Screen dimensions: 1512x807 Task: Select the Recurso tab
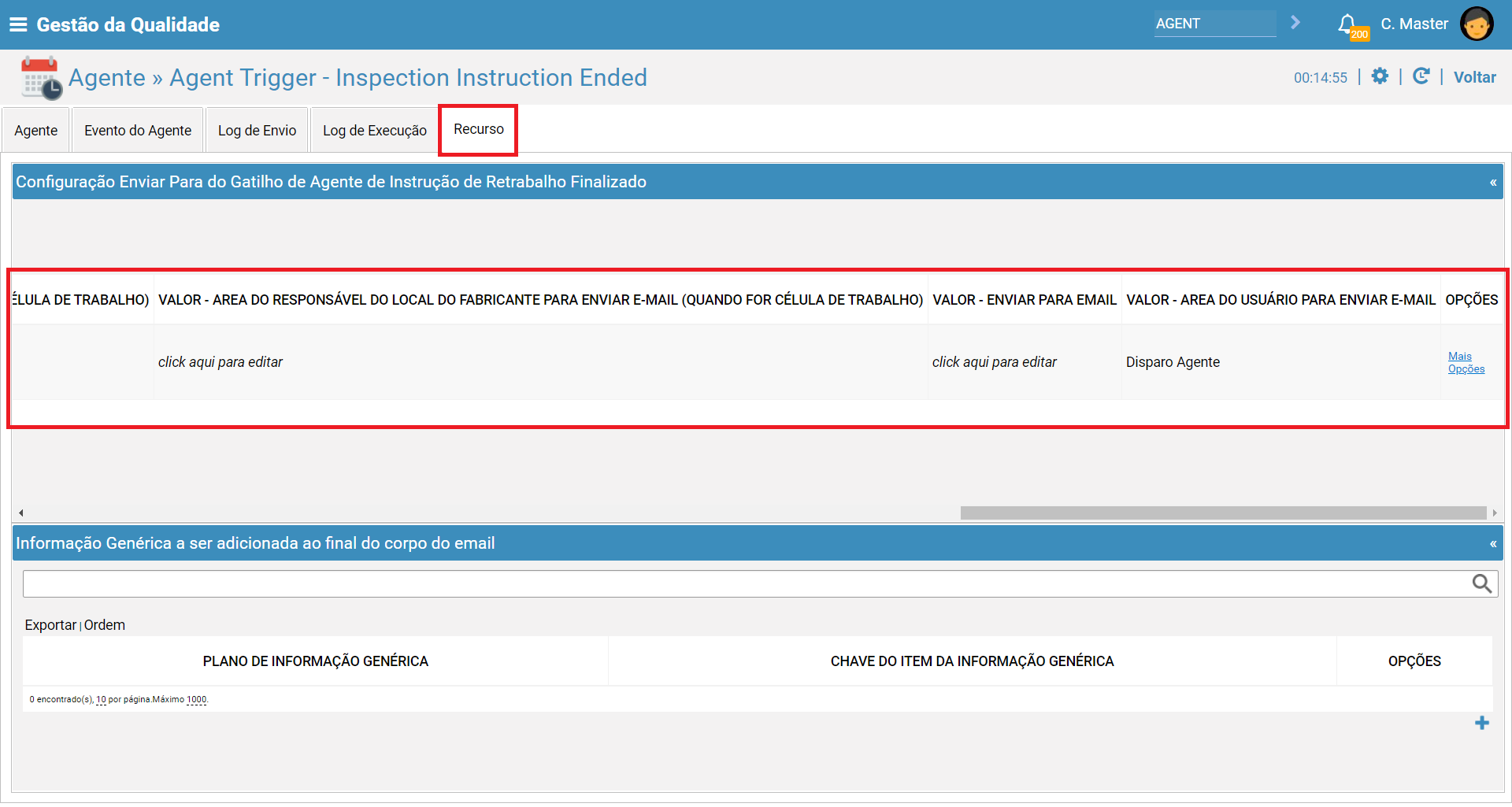[x=479, y=129]
